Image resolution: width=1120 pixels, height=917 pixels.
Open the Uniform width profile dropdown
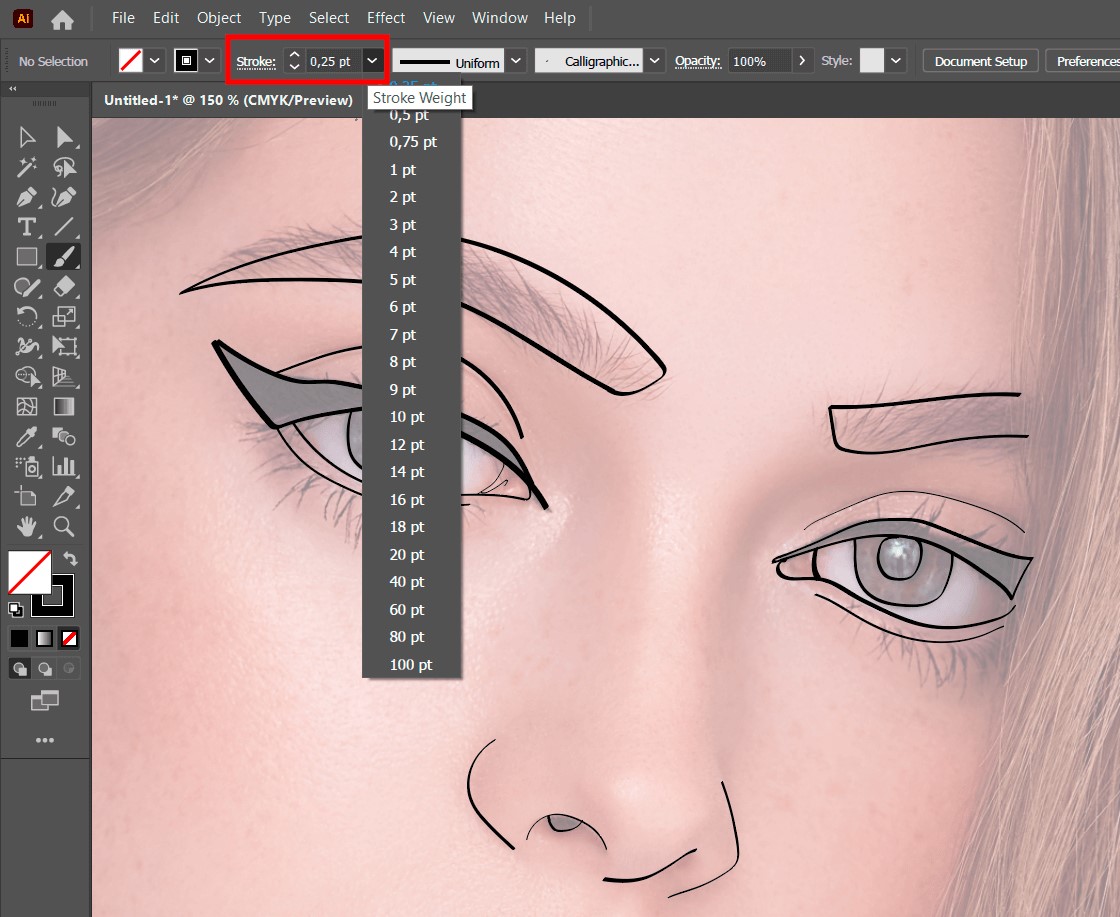pyautogui.click(x=515, y=61)
